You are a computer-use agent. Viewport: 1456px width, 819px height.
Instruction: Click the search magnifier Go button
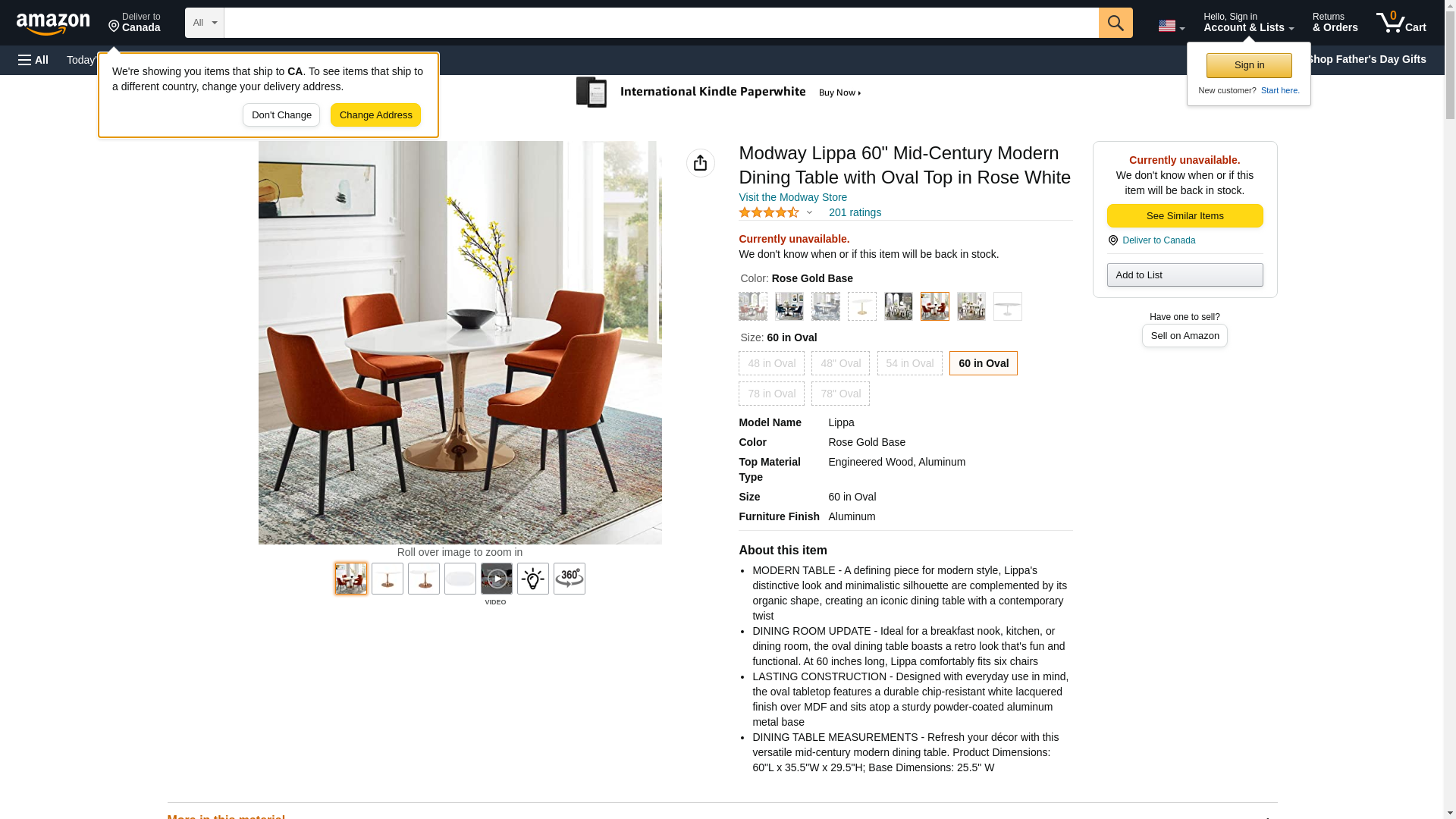coord(1115,23)
